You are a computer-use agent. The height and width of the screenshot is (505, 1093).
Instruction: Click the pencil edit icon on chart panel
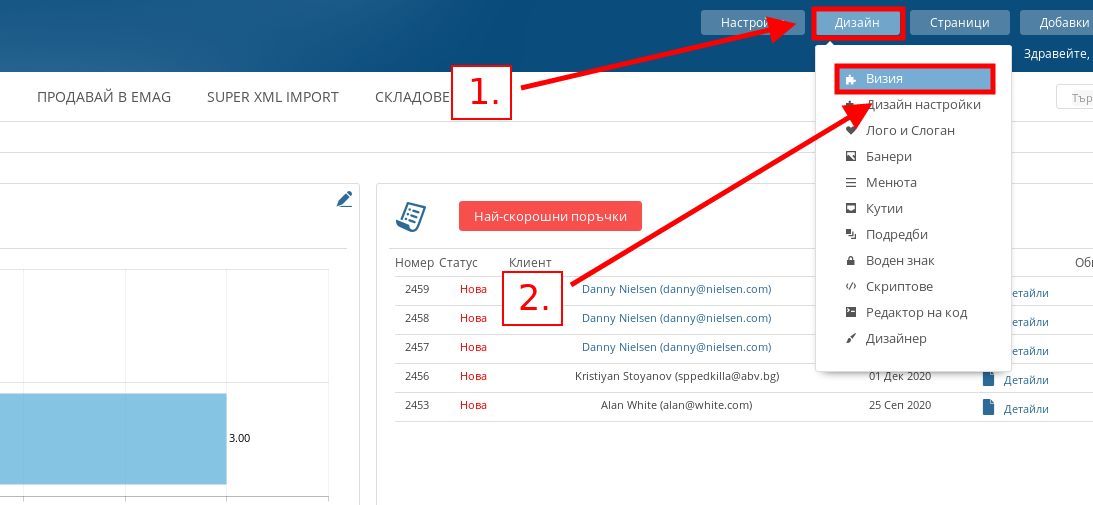coord(344,199)
